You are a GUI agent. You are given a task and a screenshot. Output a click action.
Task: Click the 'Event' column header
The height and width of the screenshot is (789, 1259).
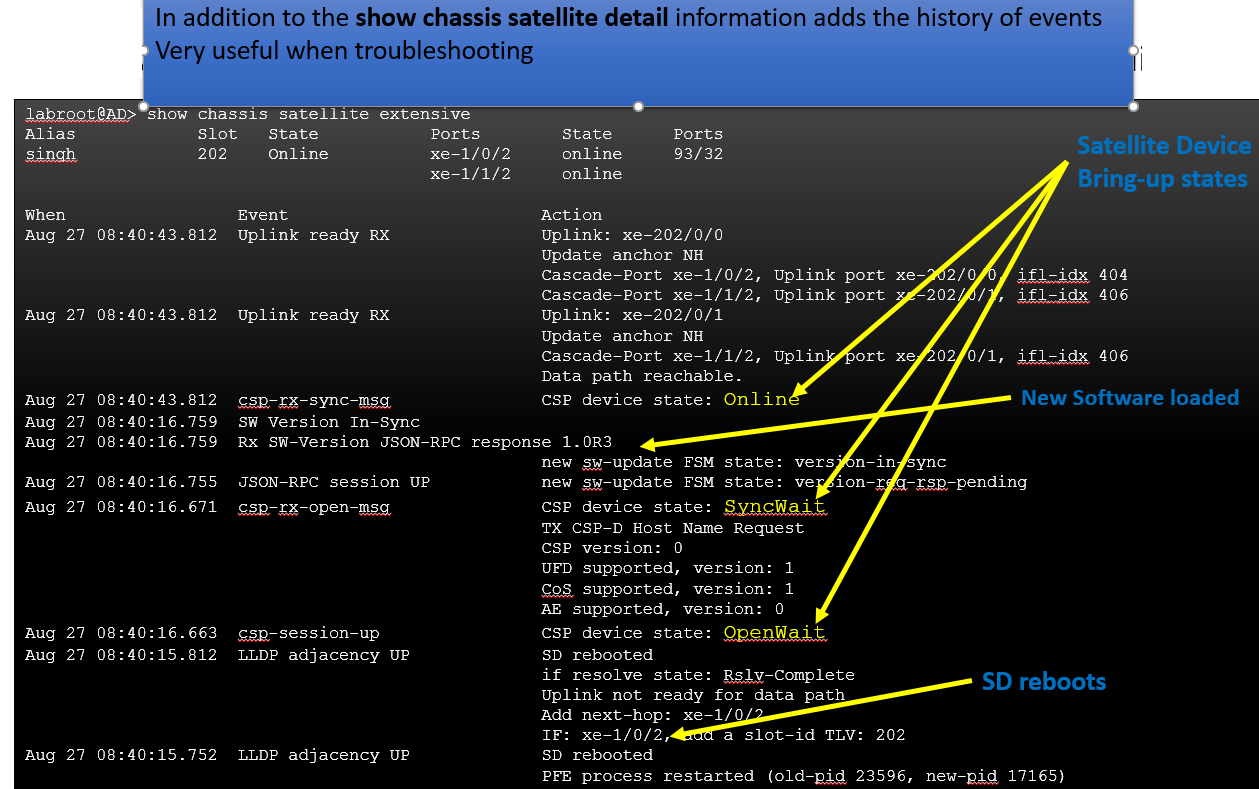coord(262,215)
